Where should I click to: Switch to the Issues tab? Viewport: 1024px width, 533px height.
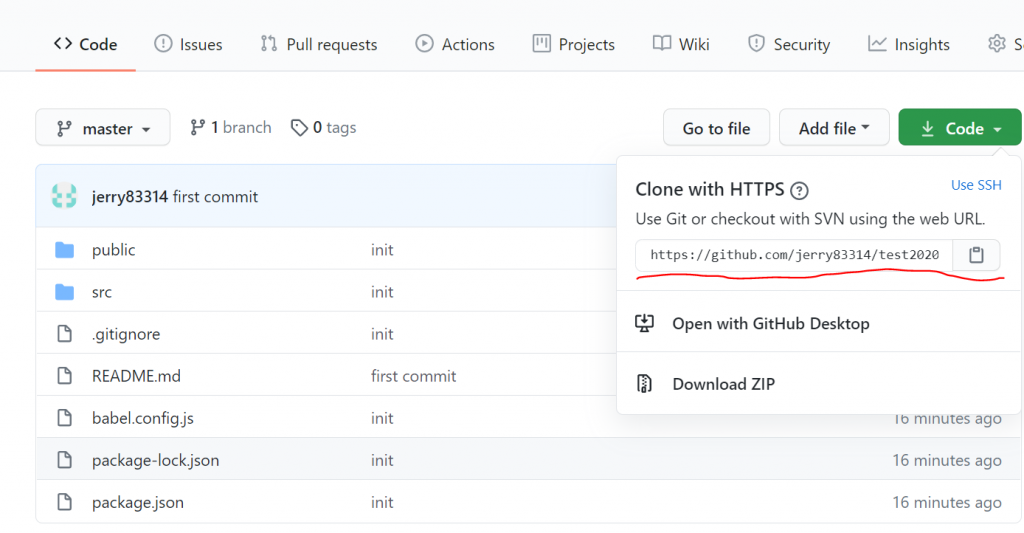(188, 44)
